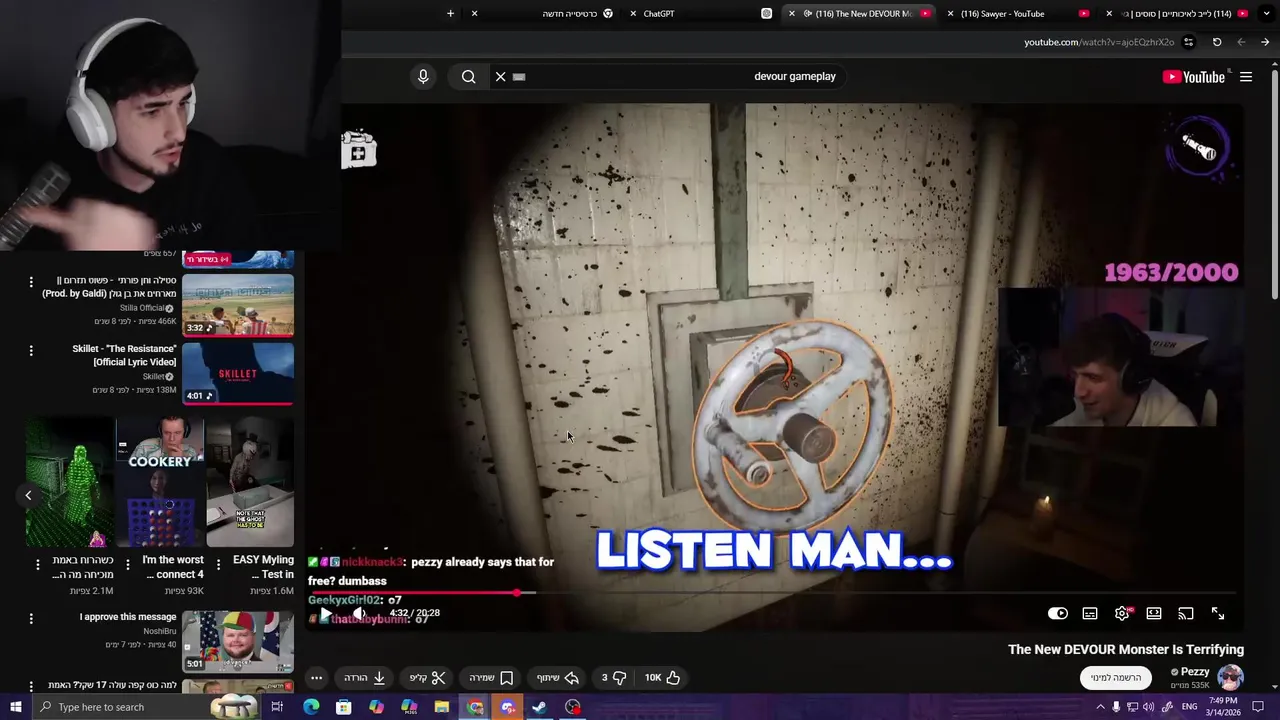Click the Share (שיתוף) button
The image size is (1280, 720).
[x=558, y=677]
